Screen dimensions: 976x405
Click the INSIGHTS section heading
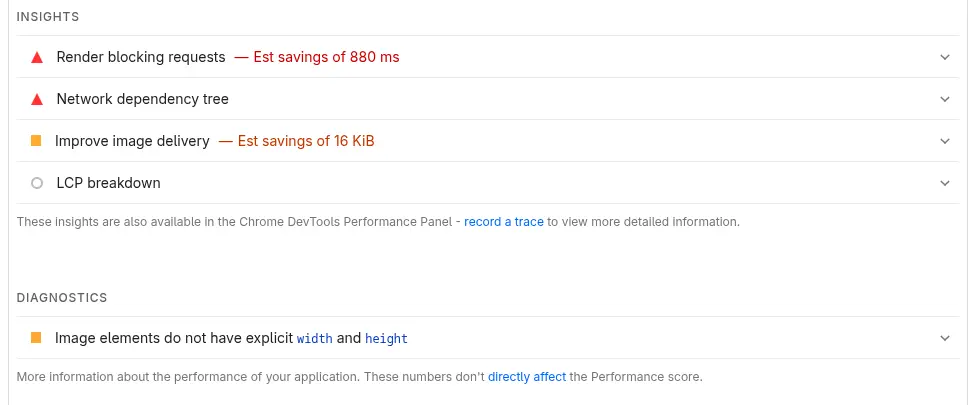[48, 17]
